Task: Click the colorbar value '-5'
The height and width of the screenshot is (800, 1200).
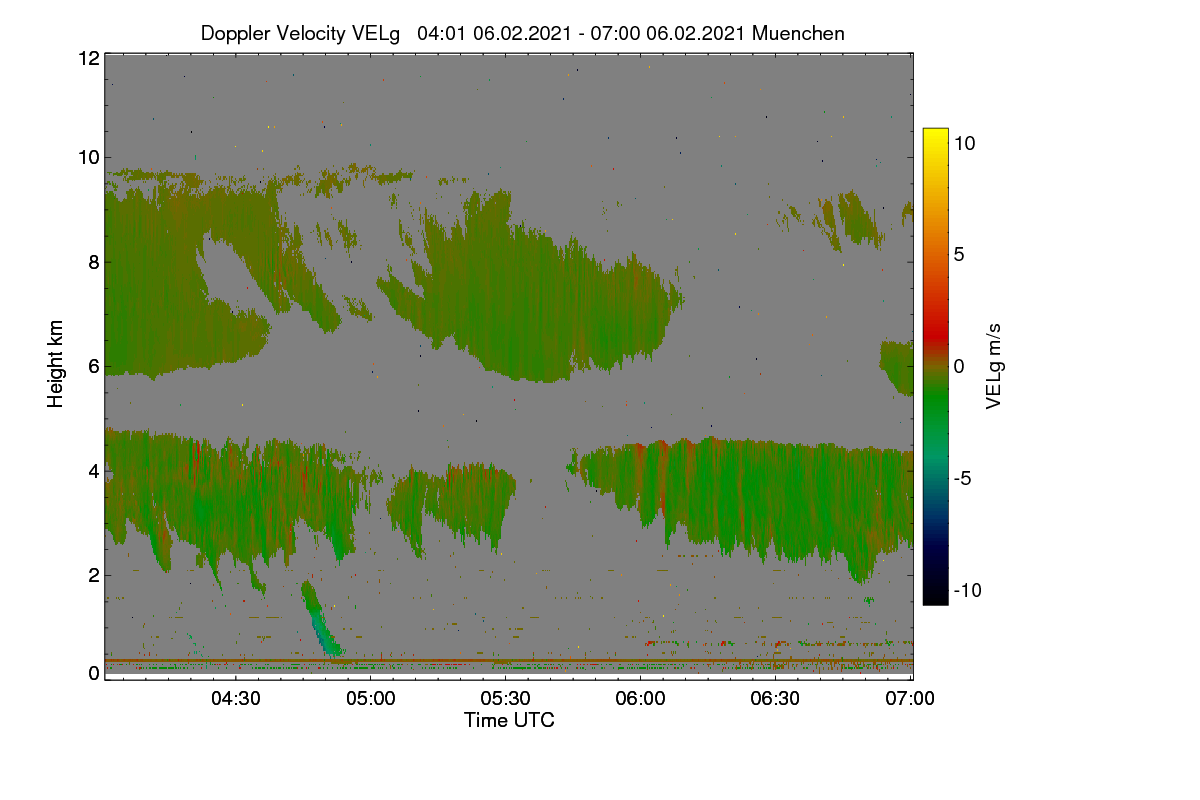Action: point(963,478)
